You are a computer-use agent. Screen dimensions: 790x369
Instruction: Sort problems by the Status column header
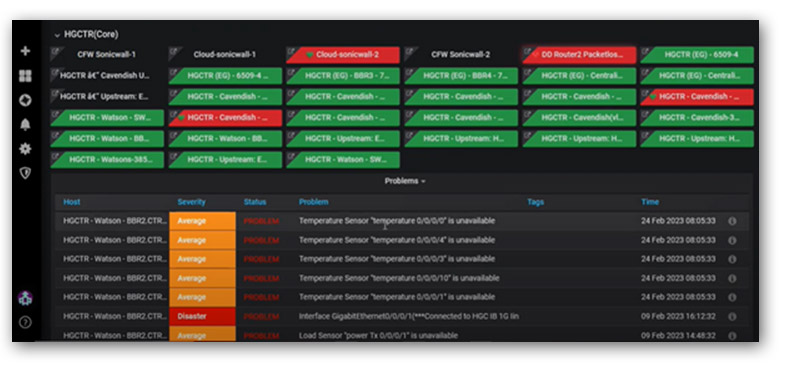pyautogui.click(x=255, y=202)
